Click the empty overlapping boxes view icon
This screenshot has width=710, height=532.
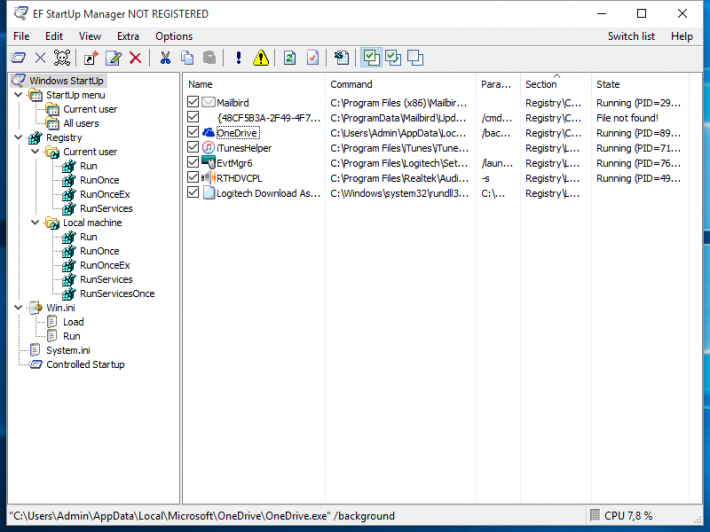(x=415, y=58)
